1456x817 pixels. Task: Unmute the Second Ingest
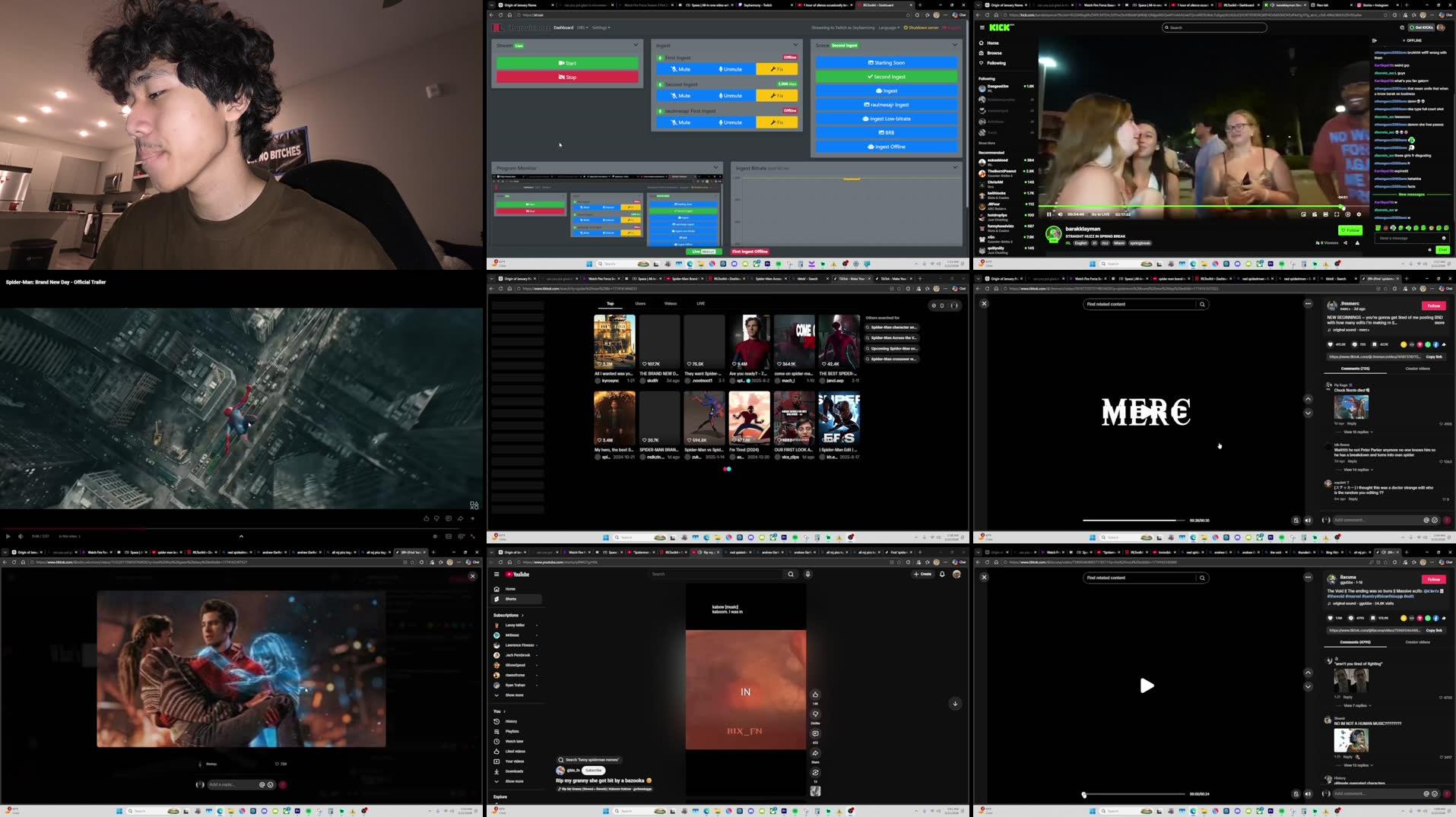733,96
